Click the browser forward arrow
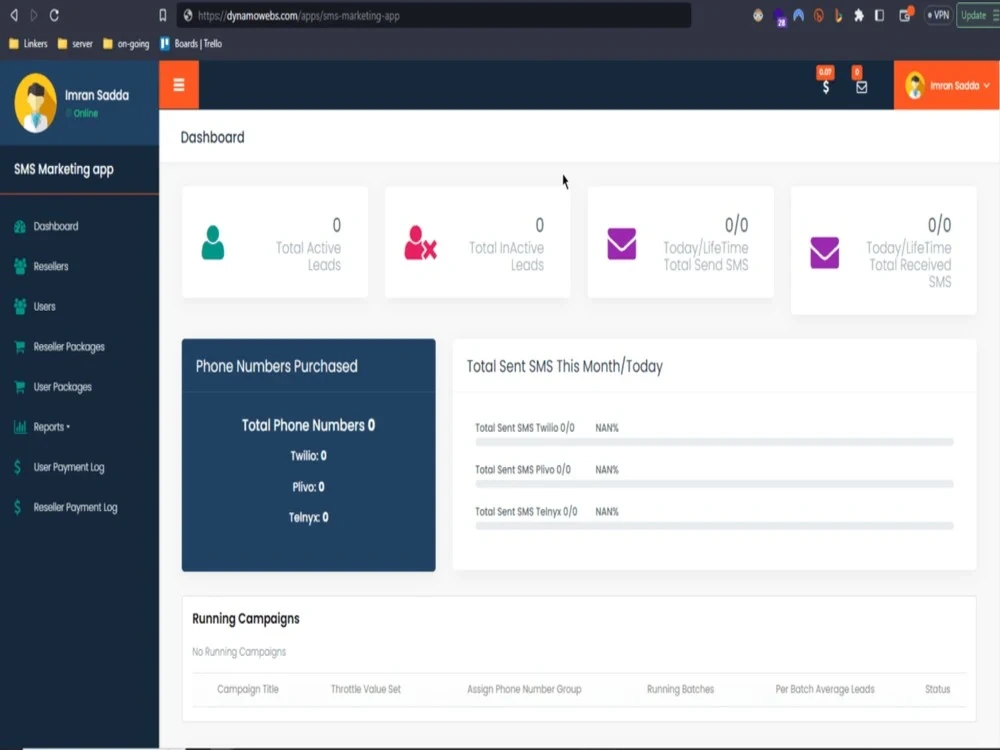The image size is (1000, 750). point(34,15)
